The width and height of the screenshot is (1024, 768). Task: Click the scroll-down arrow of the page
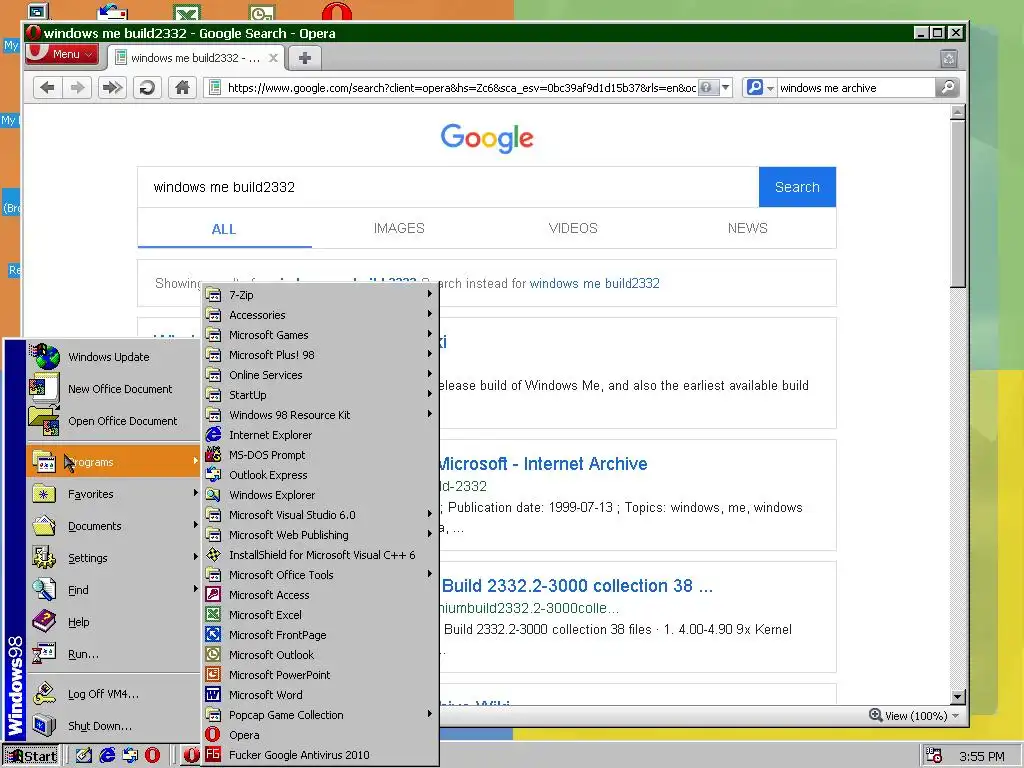pyautogui.click(x=957, y=697)
